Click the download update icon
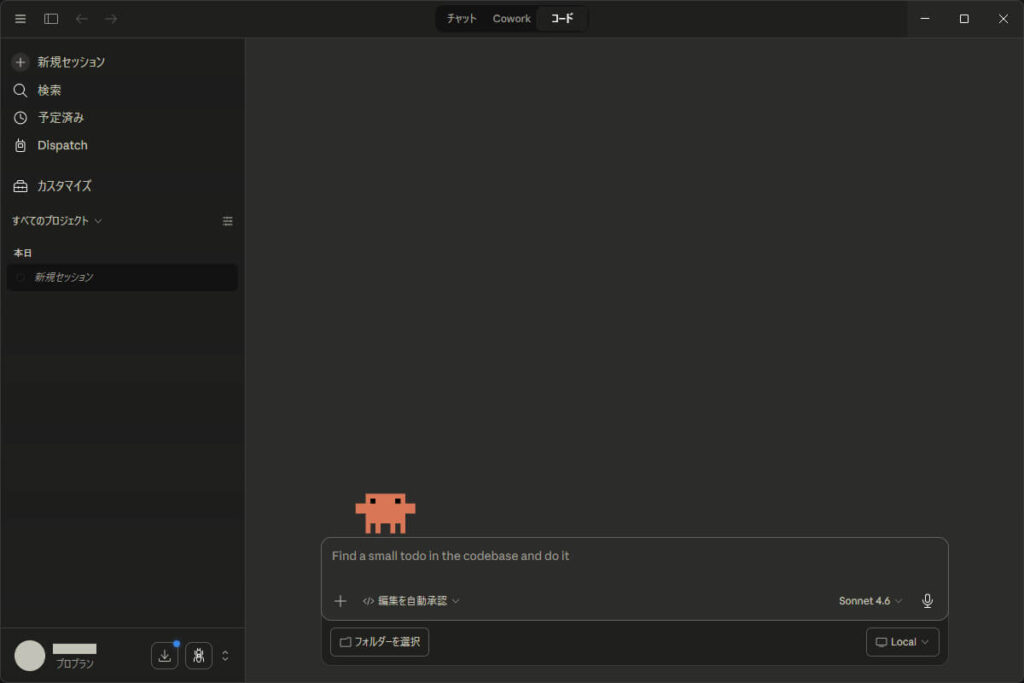Viewport: 1024px width, 683px height. (x=165, y=656)
